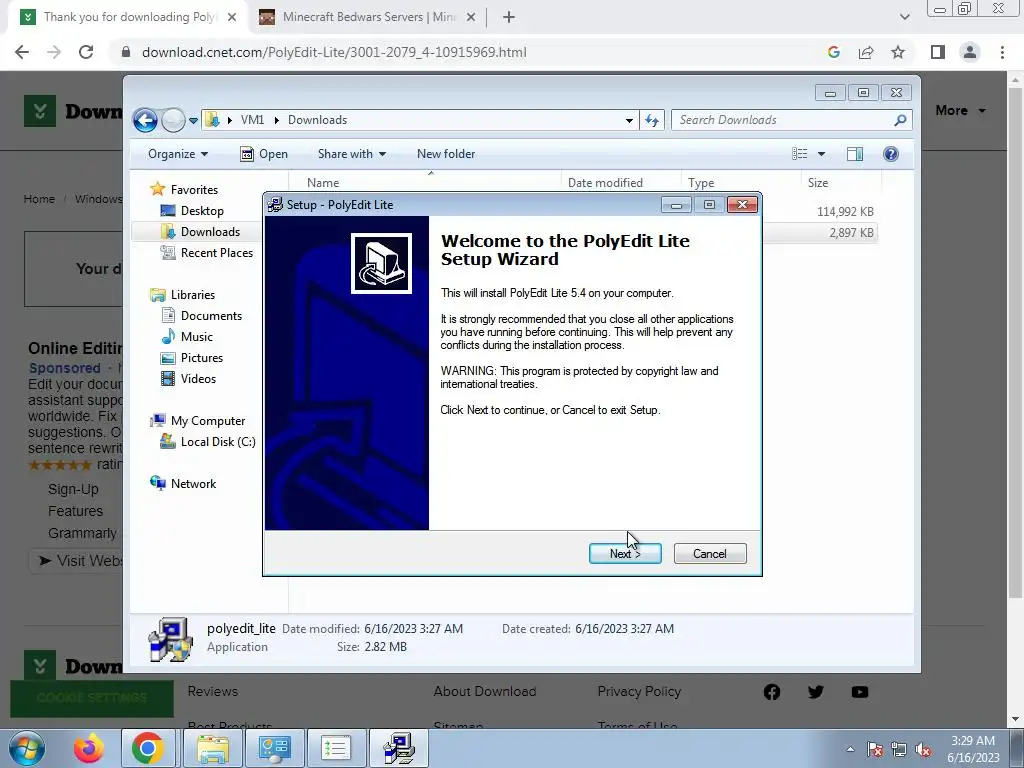Viewport: 1024px width, 768px height.
Task: Refresh the Downloads folder view
Action: (652, 120)
